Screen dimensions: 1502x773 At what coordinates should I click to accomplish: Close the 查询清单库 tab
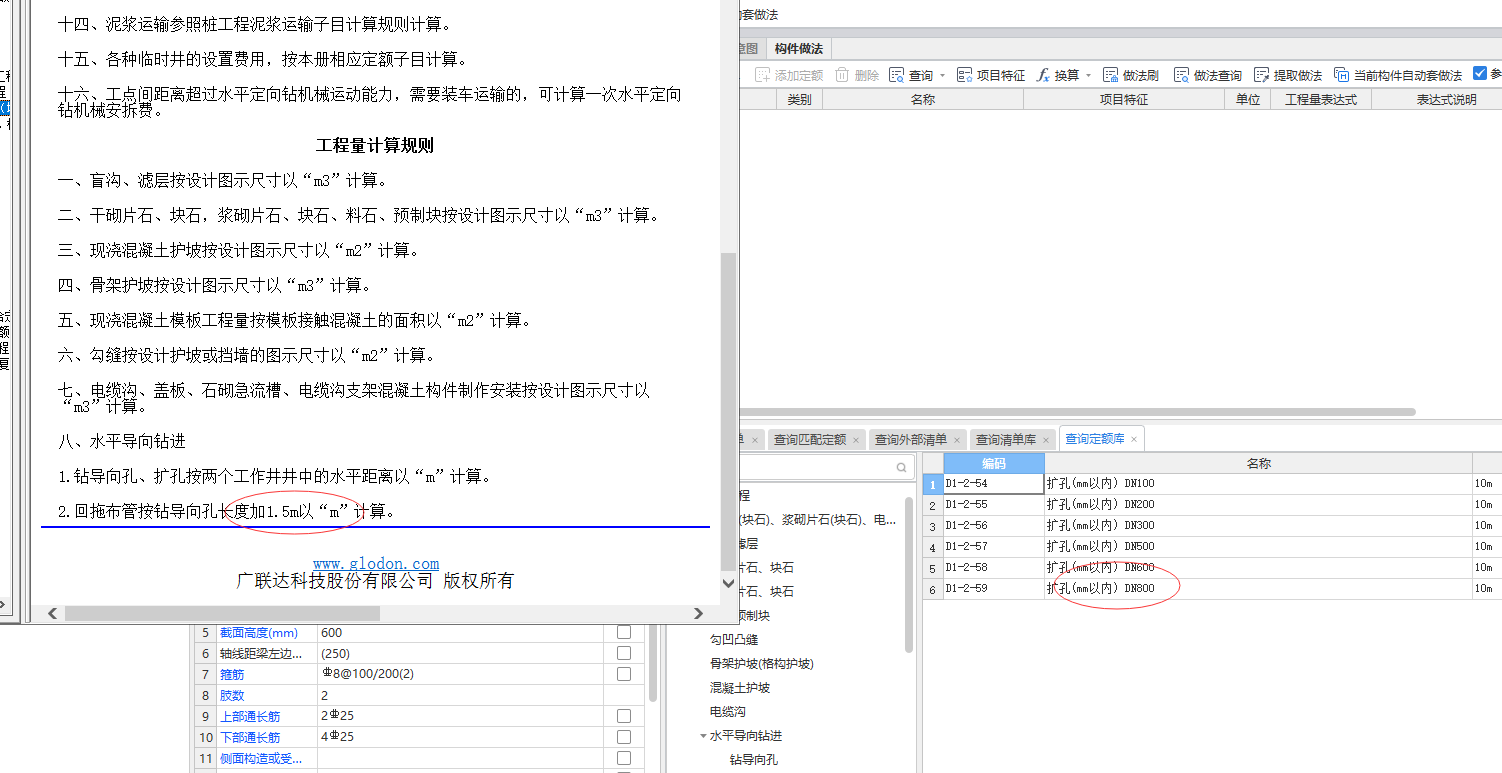pyautogui.click(x=1046, y=440)
